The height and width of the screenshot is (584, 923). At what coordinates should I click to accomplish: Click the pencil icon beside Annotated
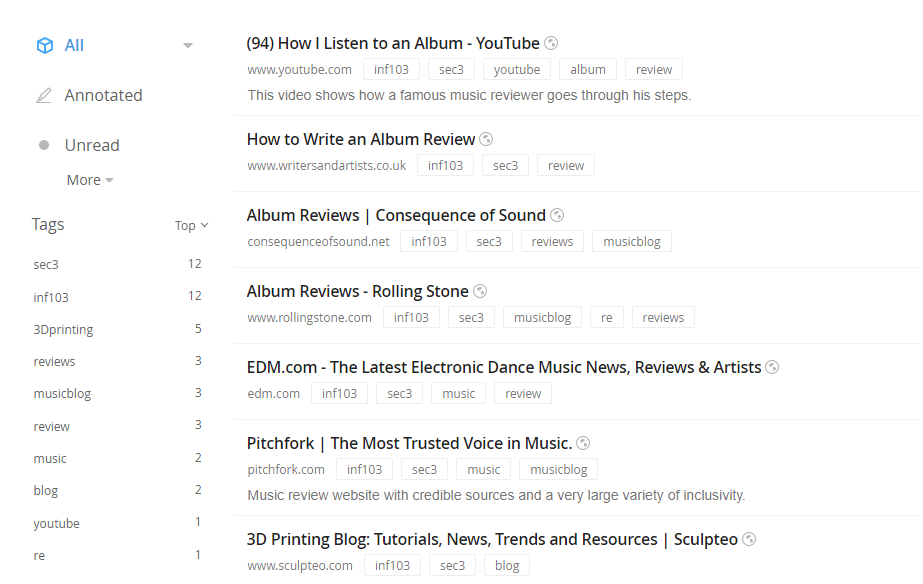pyautogui.click(x=44, y=96)
